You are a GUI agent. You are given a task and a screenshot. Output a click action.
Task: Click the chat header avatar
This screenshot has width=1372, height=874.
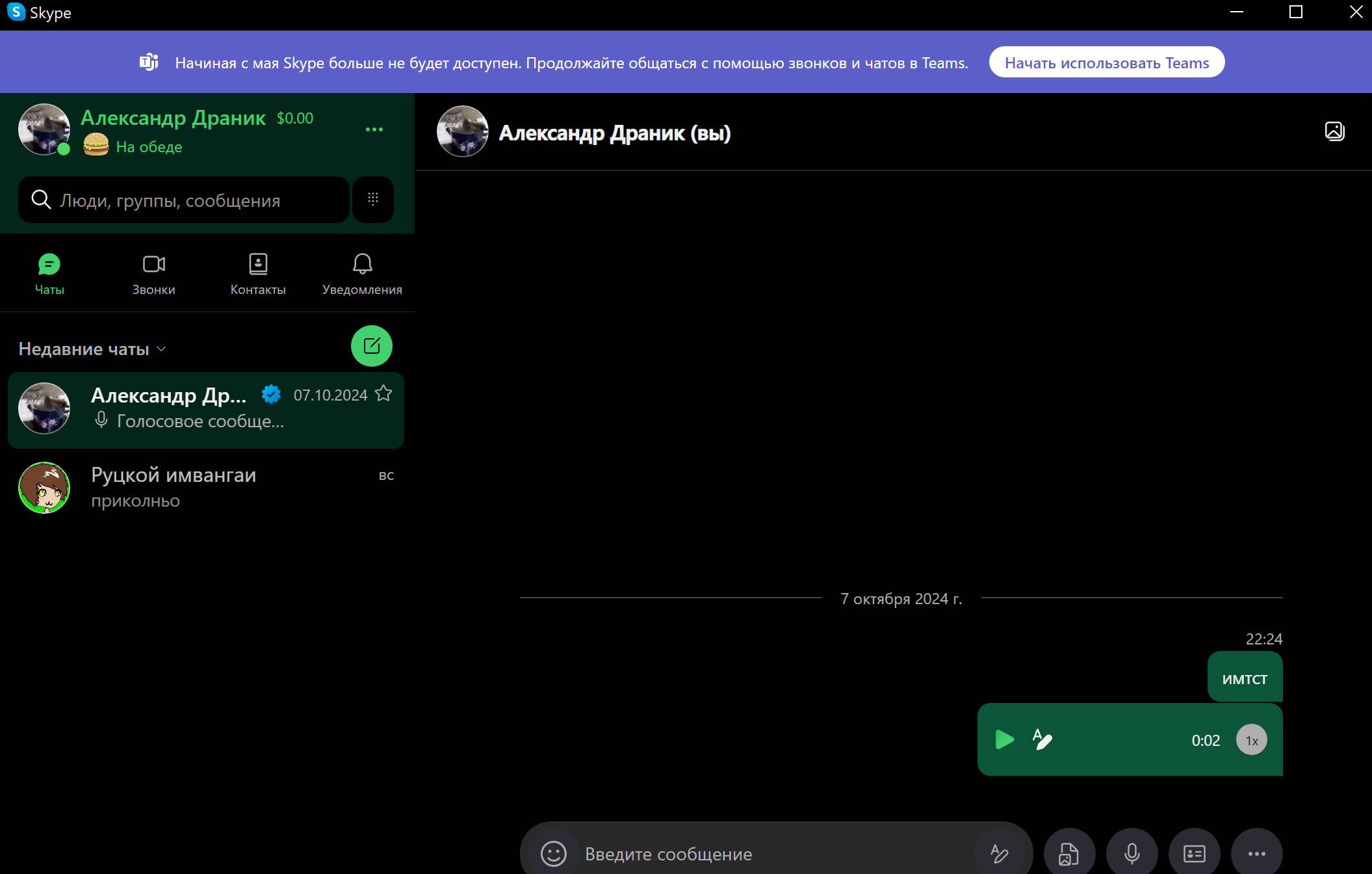click(x=463, y=131)
